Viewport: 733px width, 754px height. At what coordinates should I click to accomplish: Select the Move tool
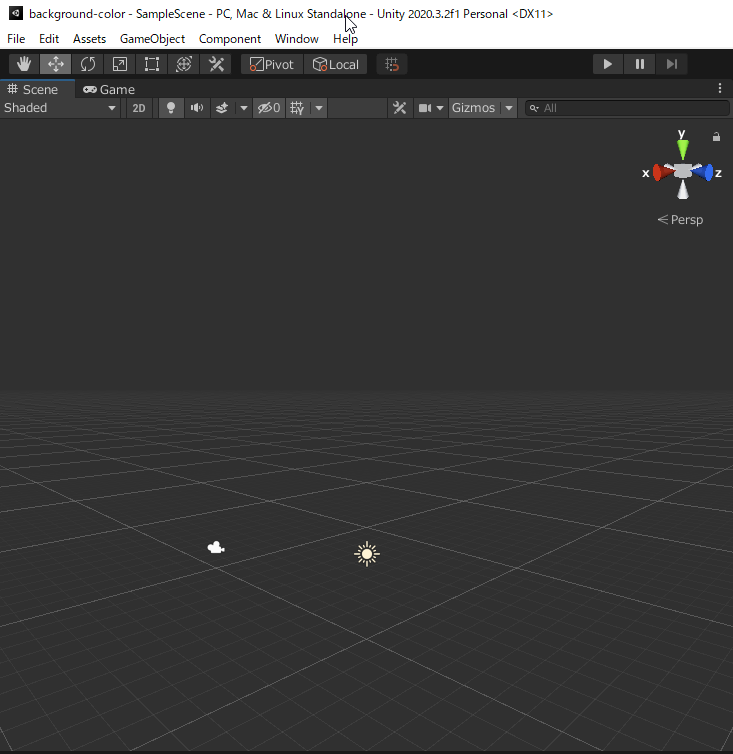pos(56,64)
